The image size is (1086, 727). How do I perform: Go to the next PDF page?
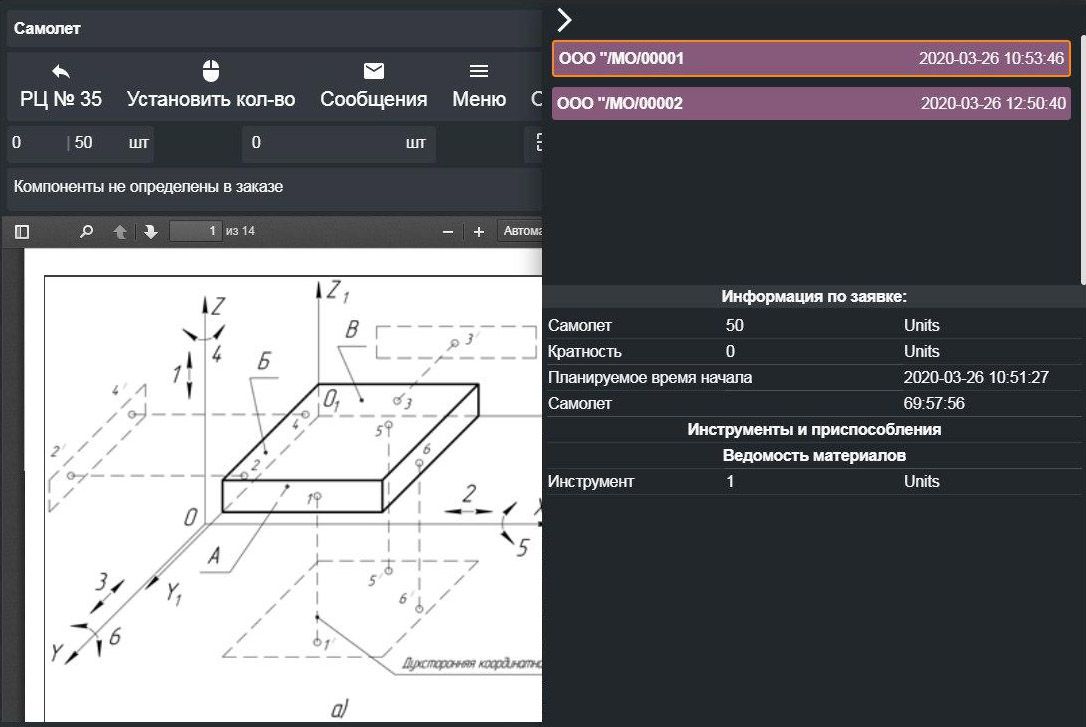[x=150, y=232]
